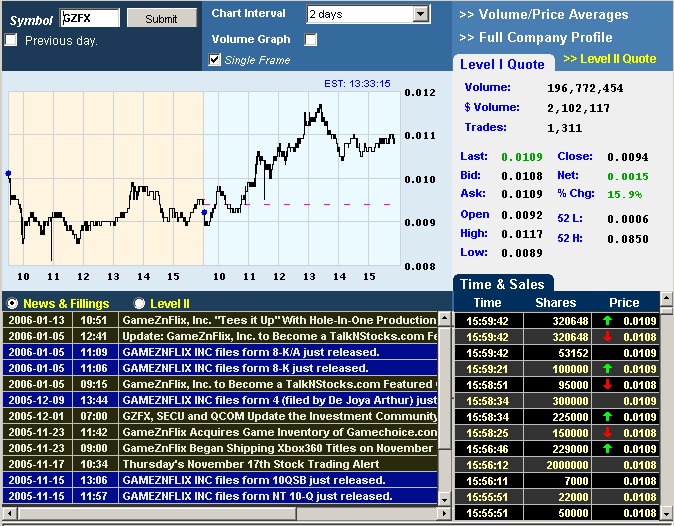The image size is (674, 526).
Task: Click the Symbol input field
Action: click(90, 18)
